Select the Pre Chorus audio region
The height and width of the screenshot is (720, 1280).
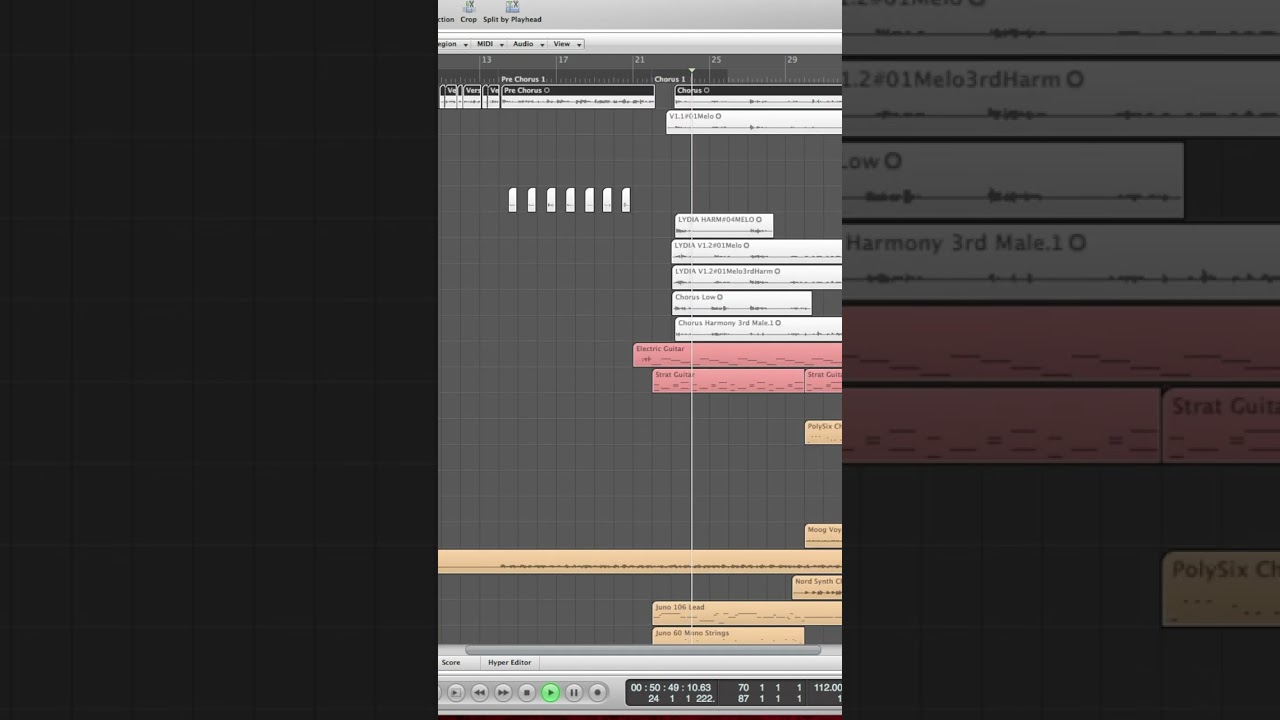coord(578,96)
